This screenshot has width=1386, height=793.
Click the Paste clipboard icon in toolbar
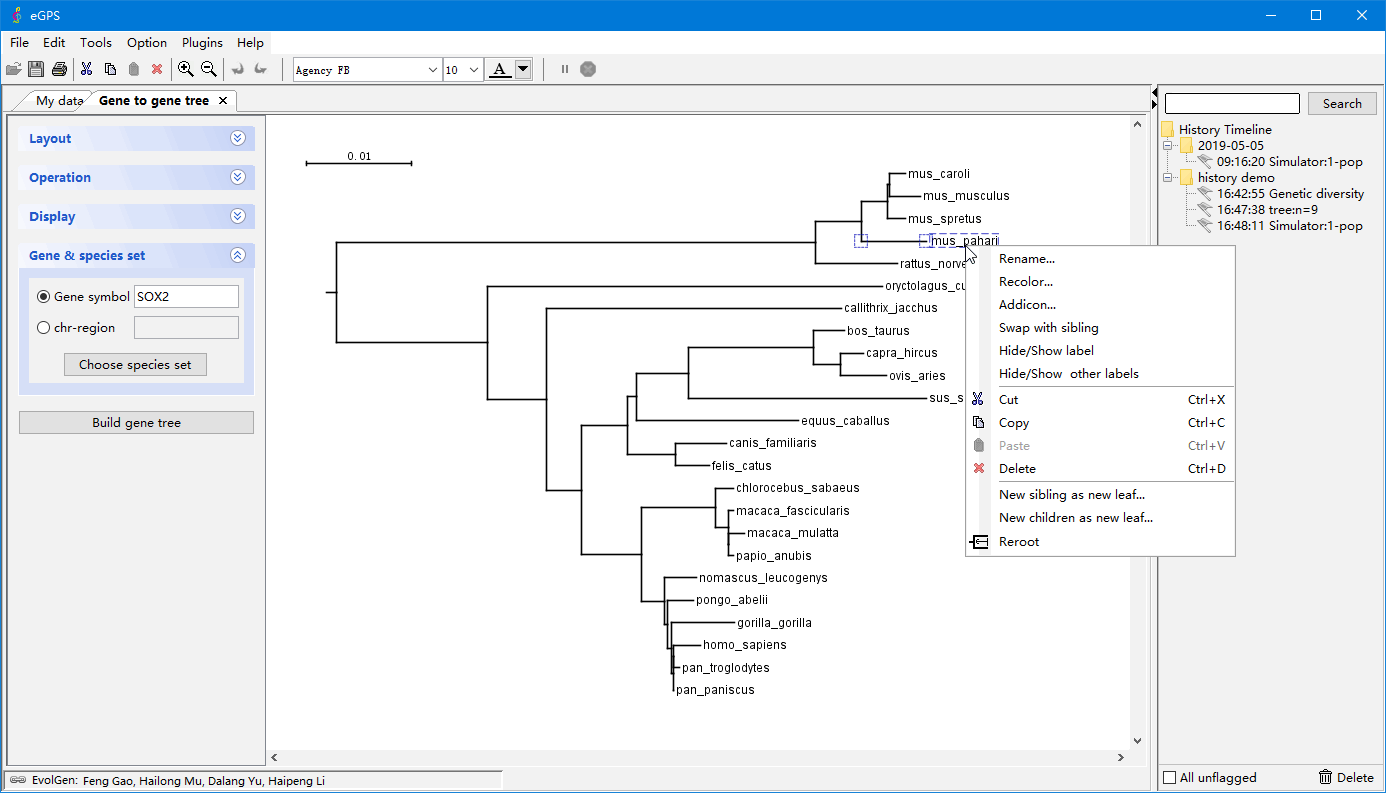click(x=133, y=69)
